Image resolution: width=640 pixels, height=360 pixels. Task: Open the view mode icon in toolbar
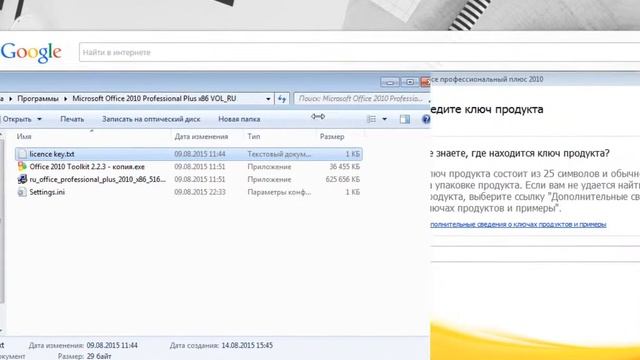371,119
